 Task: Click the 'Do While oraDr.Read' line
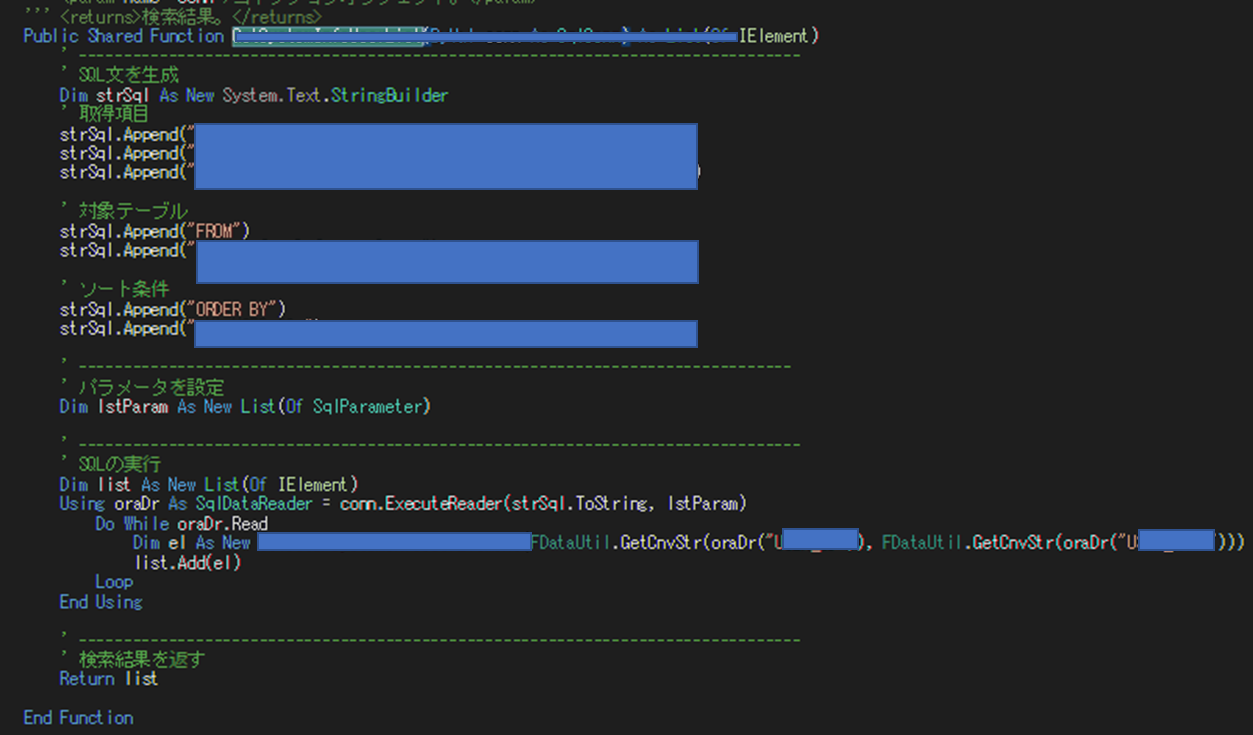coord(182,524)
